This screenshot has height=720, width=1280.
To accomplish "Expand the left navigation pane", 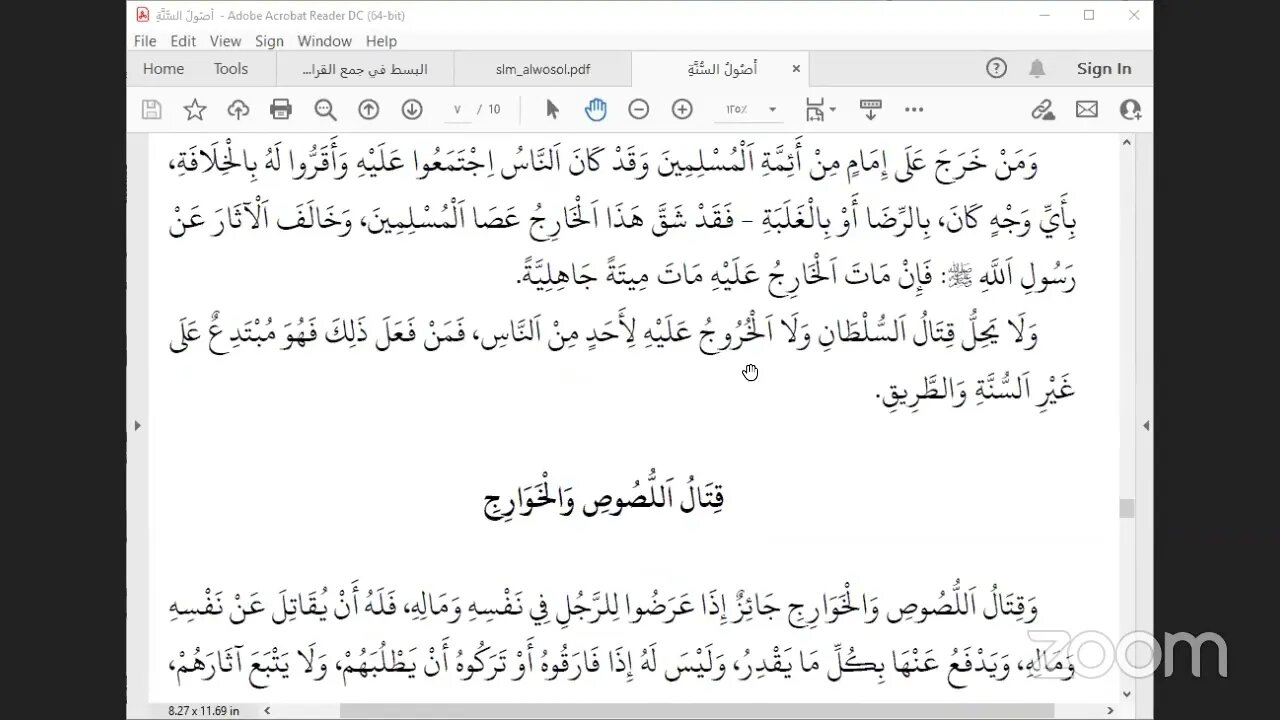I will [x=137, y=425].
